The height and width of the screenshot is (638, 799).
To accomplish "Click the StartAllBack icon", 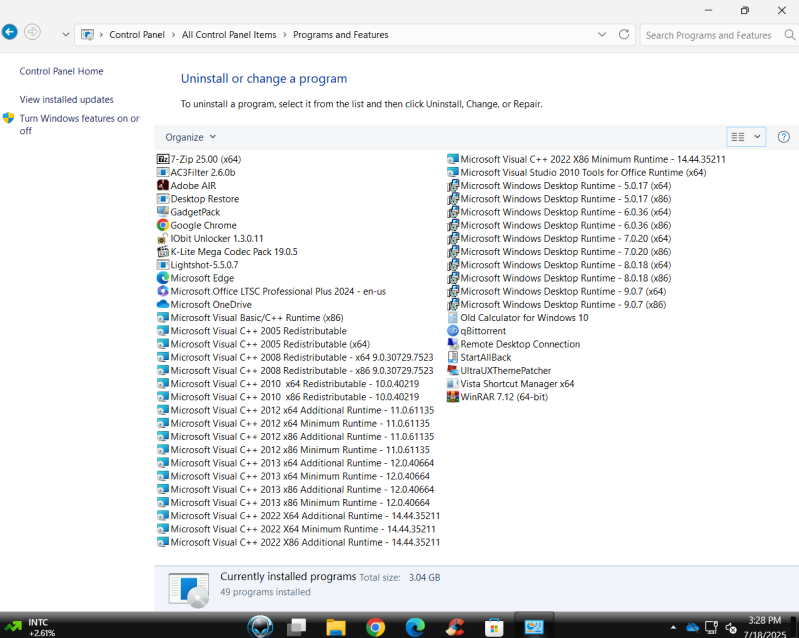I will pyautogui.click(x=452, y=357).
